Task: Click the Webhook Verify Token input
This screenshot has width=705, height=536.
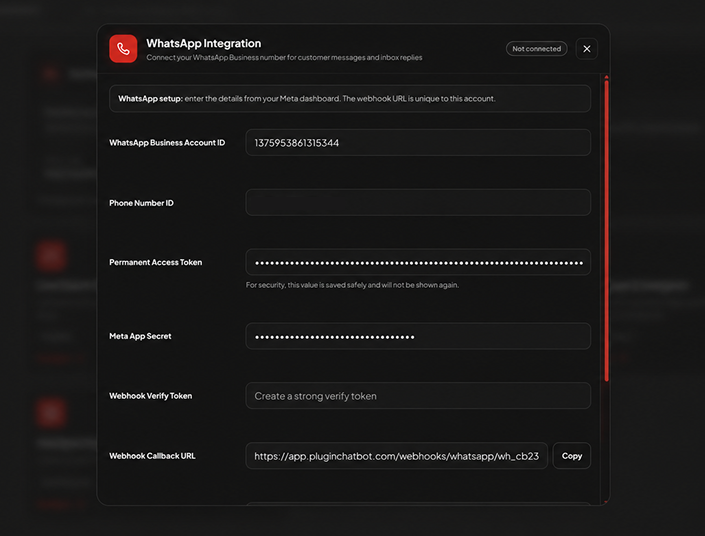Action: coord(418,396)
